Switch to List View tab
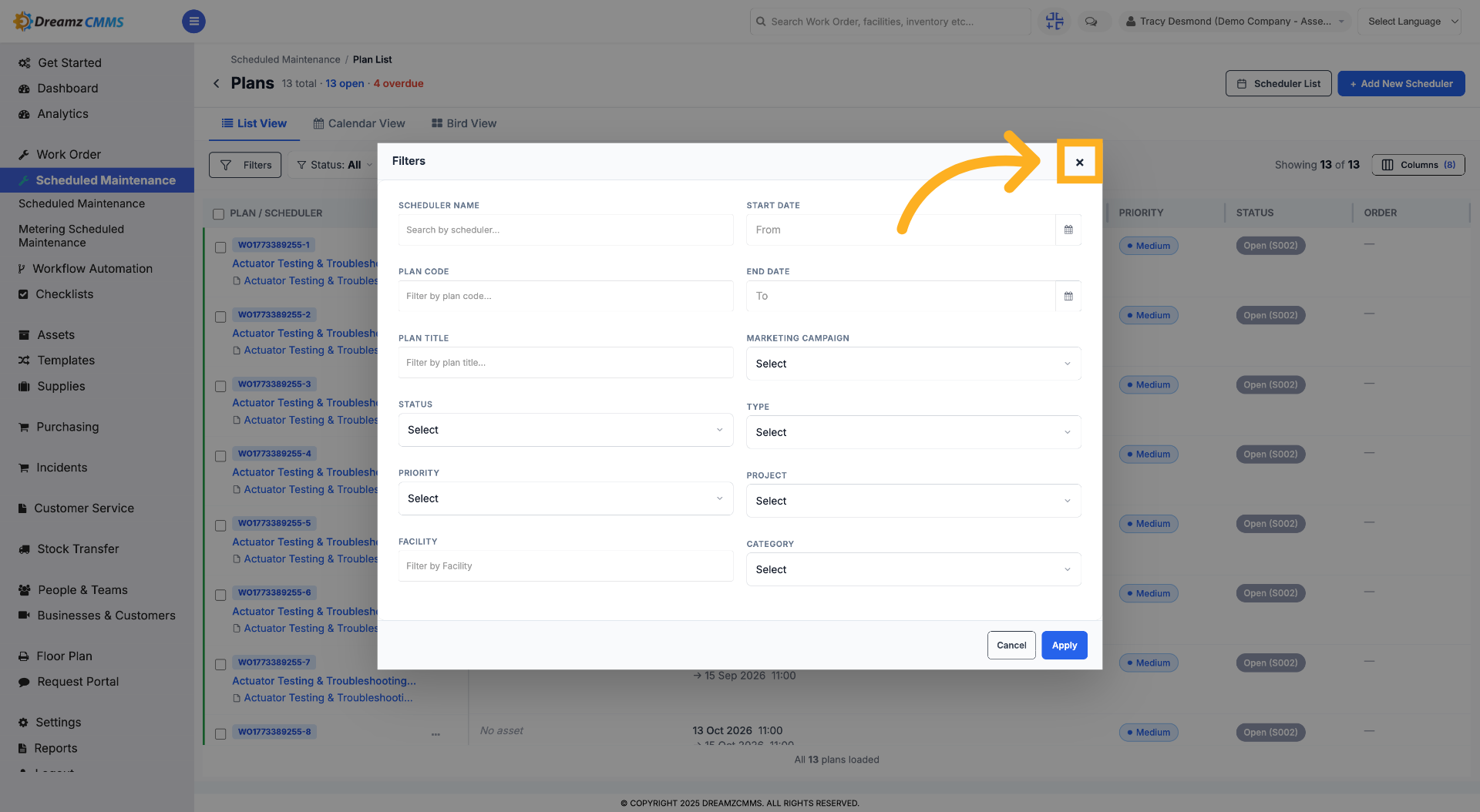The image size is (1480, 812). click(x=254, y=123)
